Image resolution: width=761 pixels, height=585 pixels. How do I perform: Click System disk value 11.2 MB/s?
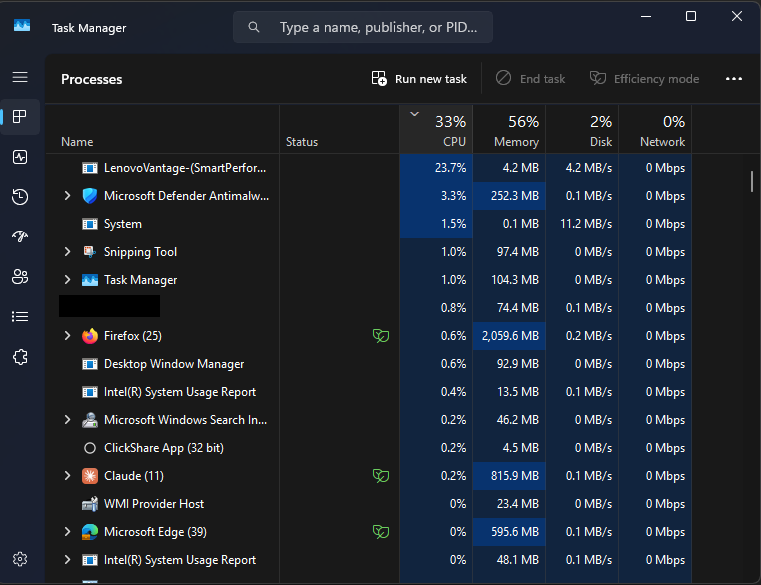[x=586, y=224]
